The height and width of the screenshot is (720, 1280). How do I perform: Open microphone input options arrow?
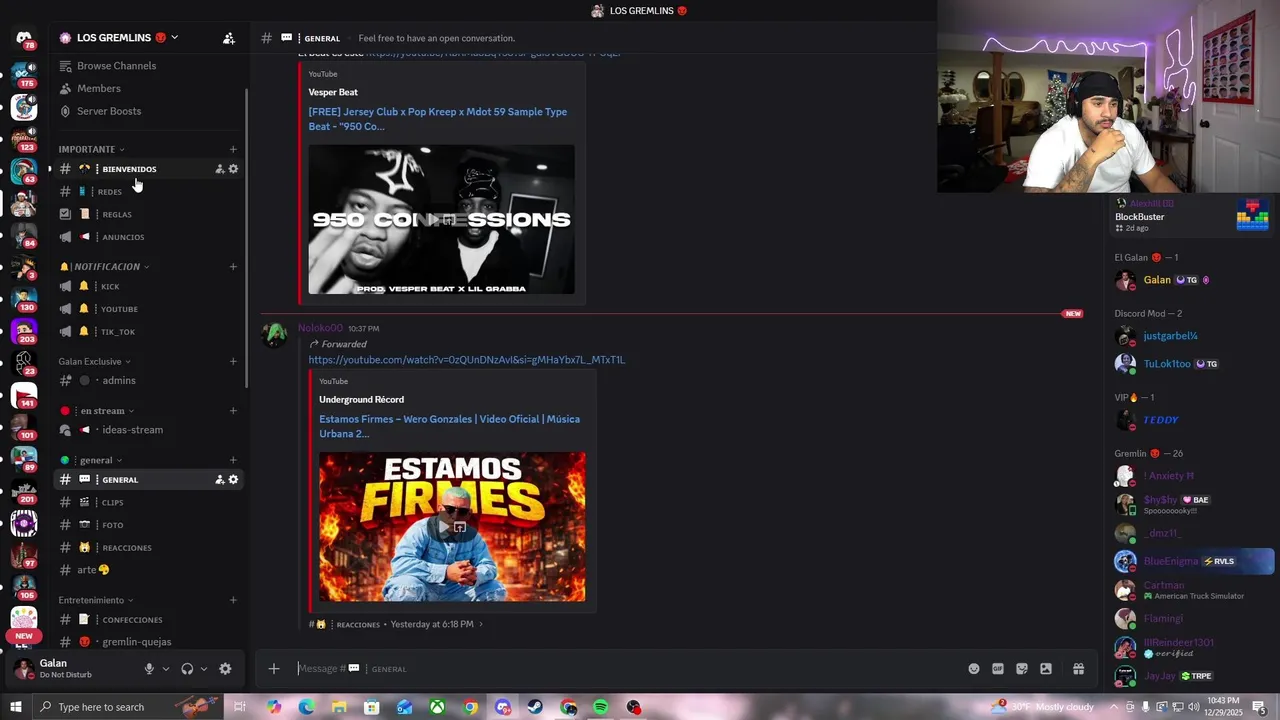click(166, 669)
